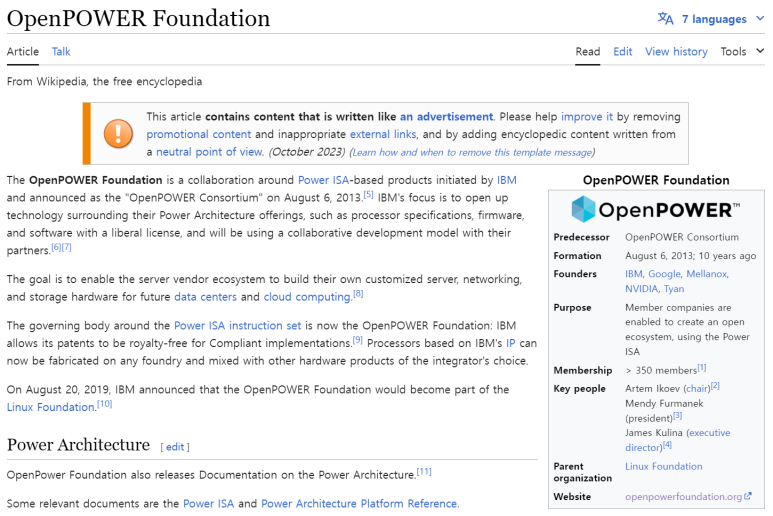Screen dimensions: 773x516
Task: Open Tyan founder link in infobox
Action: tap(674, 289)
